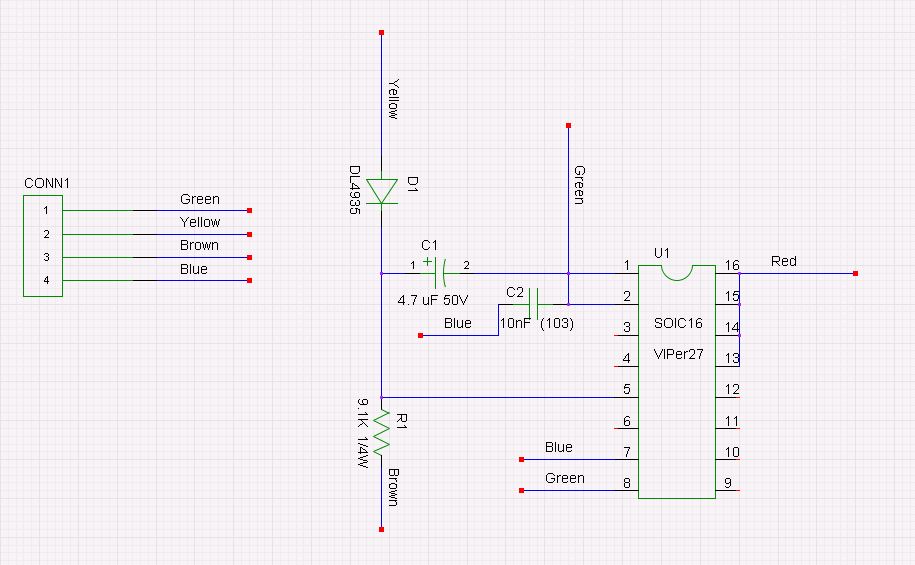This screenshot has height=565, width=915.
Task: Click red endpoint atop the Yellow wire
Action: 382,33
